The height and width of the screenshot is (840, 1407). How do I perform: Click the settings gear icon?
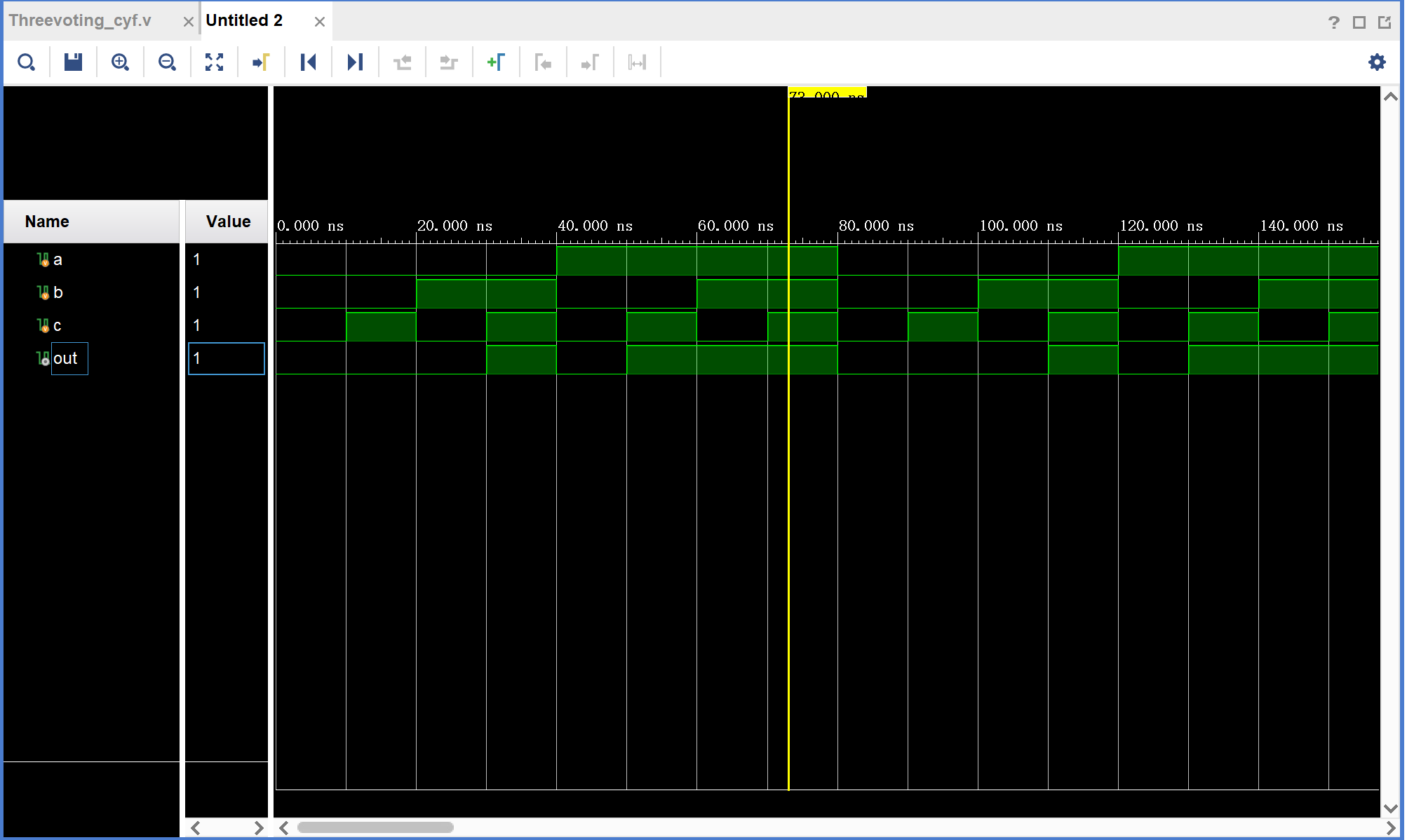[x=1378, y=62]
